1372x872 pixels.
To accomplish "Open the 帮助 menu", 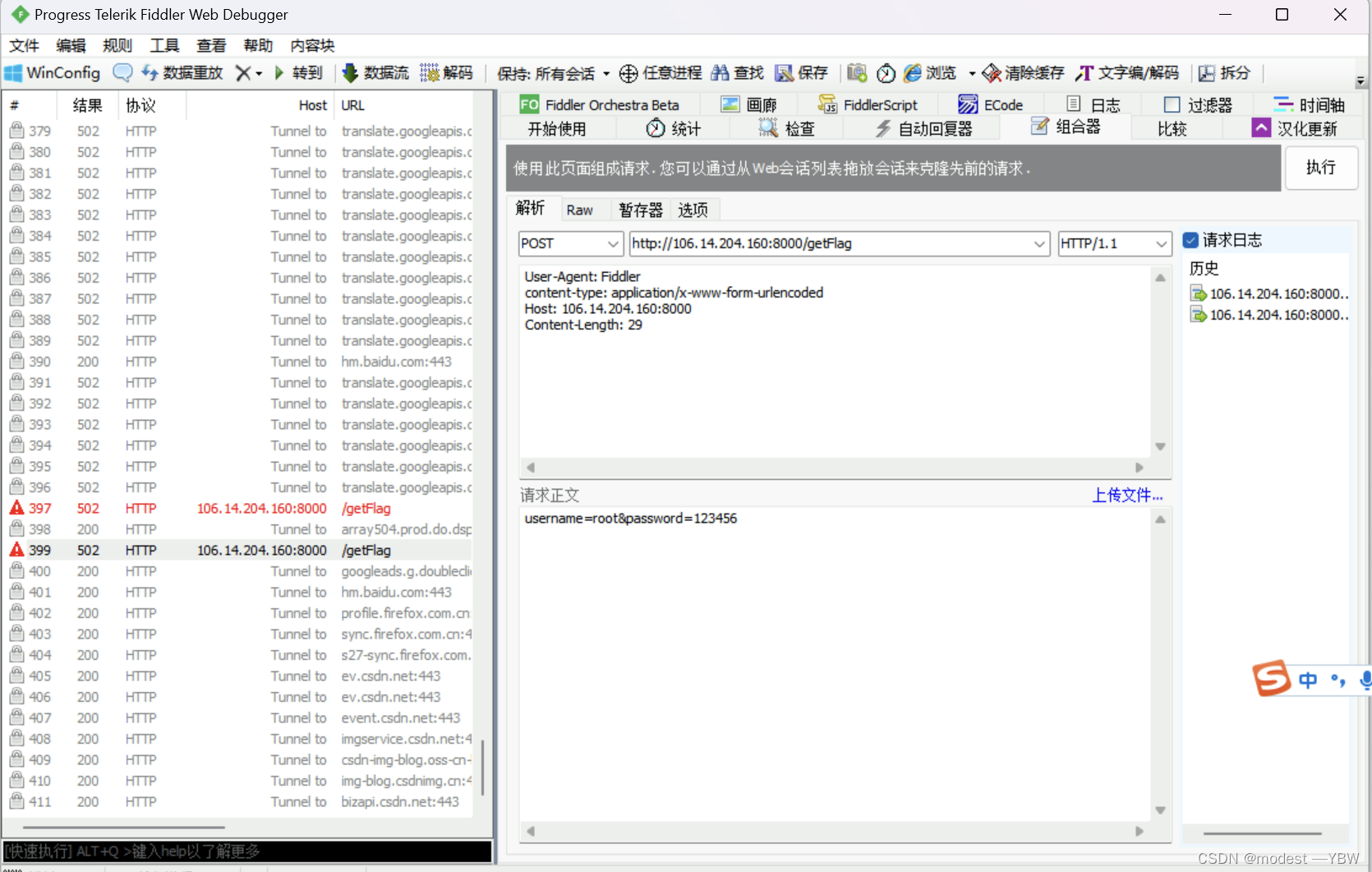I will coord(258,46).
